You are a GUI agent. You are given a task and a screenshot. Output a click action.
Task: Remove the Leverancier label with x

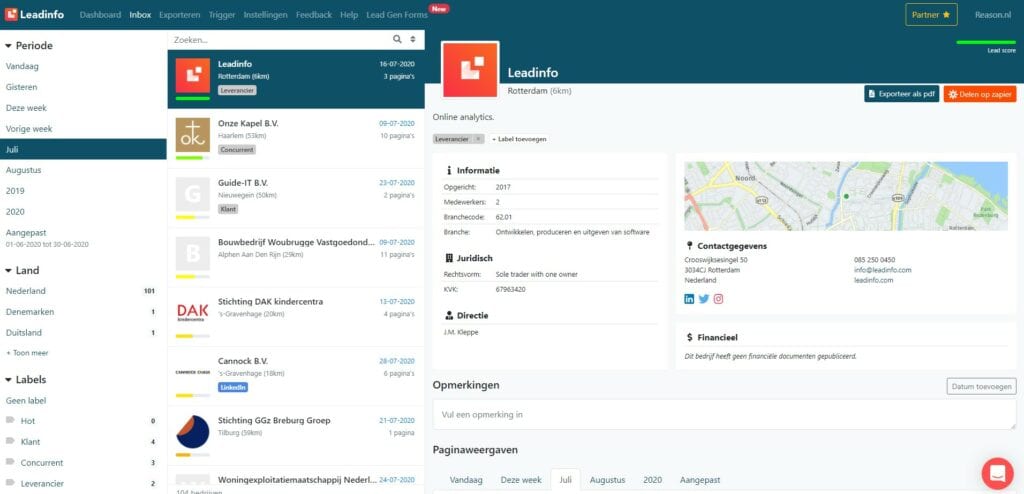477,139
